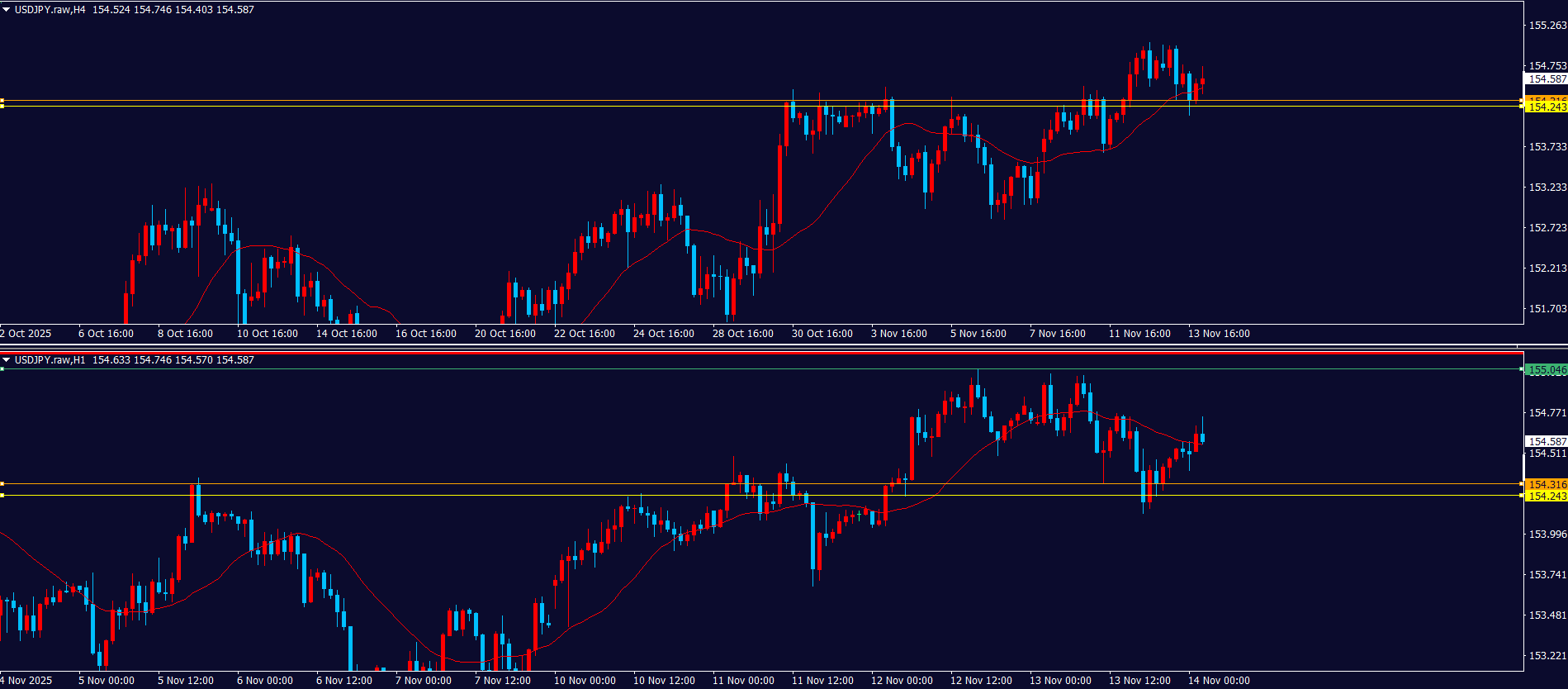Screen dimensions: 1568x689
Task: Select the yellow 154.243 label on H4 chart
Action: (x=1546, y=107)
